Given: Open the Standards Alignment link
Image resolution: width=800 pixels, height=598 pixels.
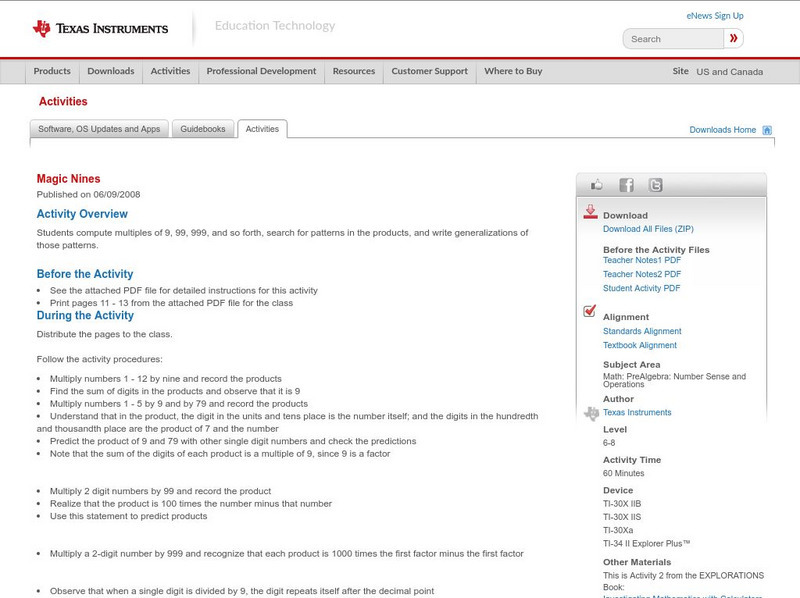Looking at the screenshot, I should pyautogui.click(x=642, y=331).
